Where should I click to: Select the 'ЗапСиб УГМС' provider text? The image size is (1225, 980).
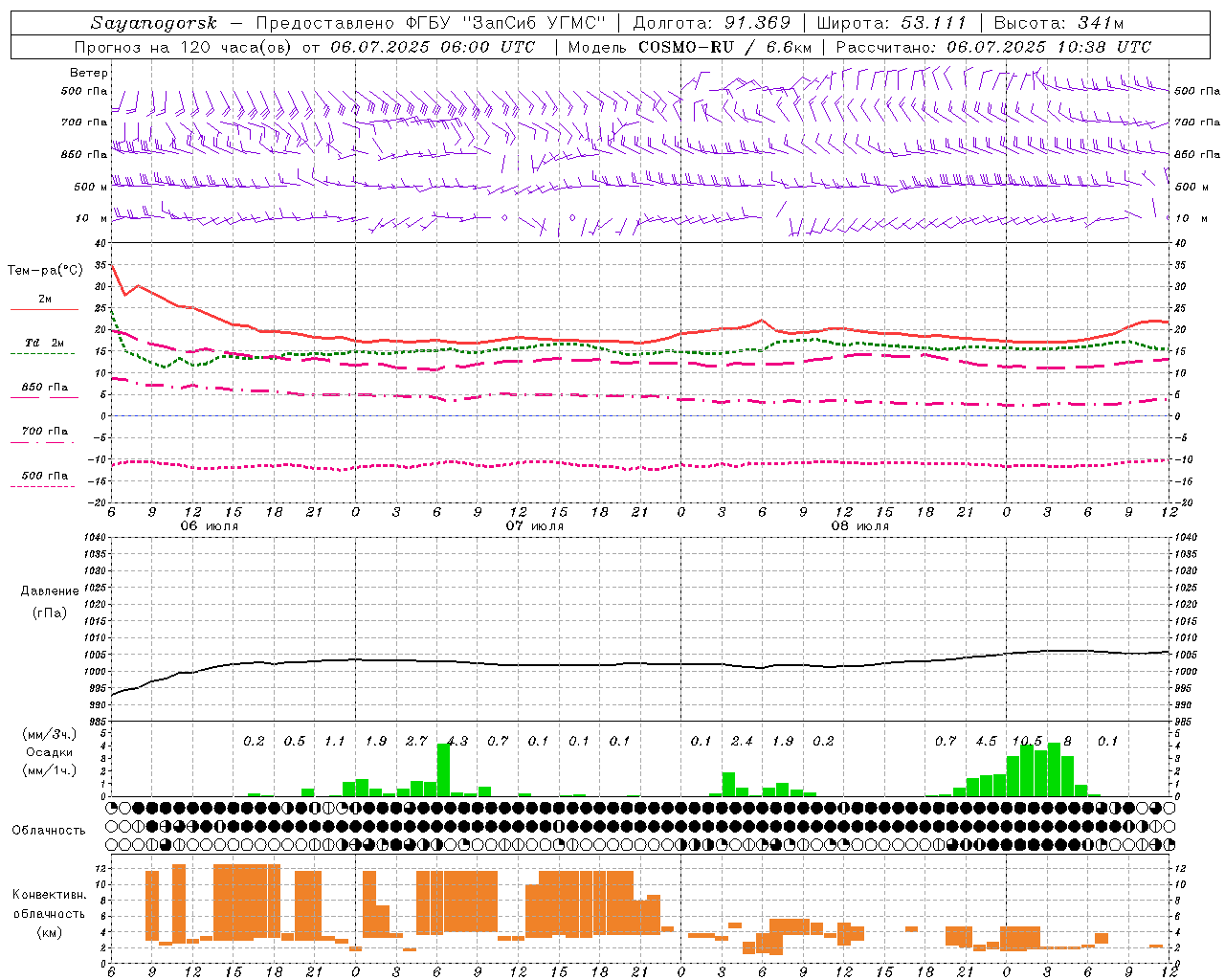534,23
